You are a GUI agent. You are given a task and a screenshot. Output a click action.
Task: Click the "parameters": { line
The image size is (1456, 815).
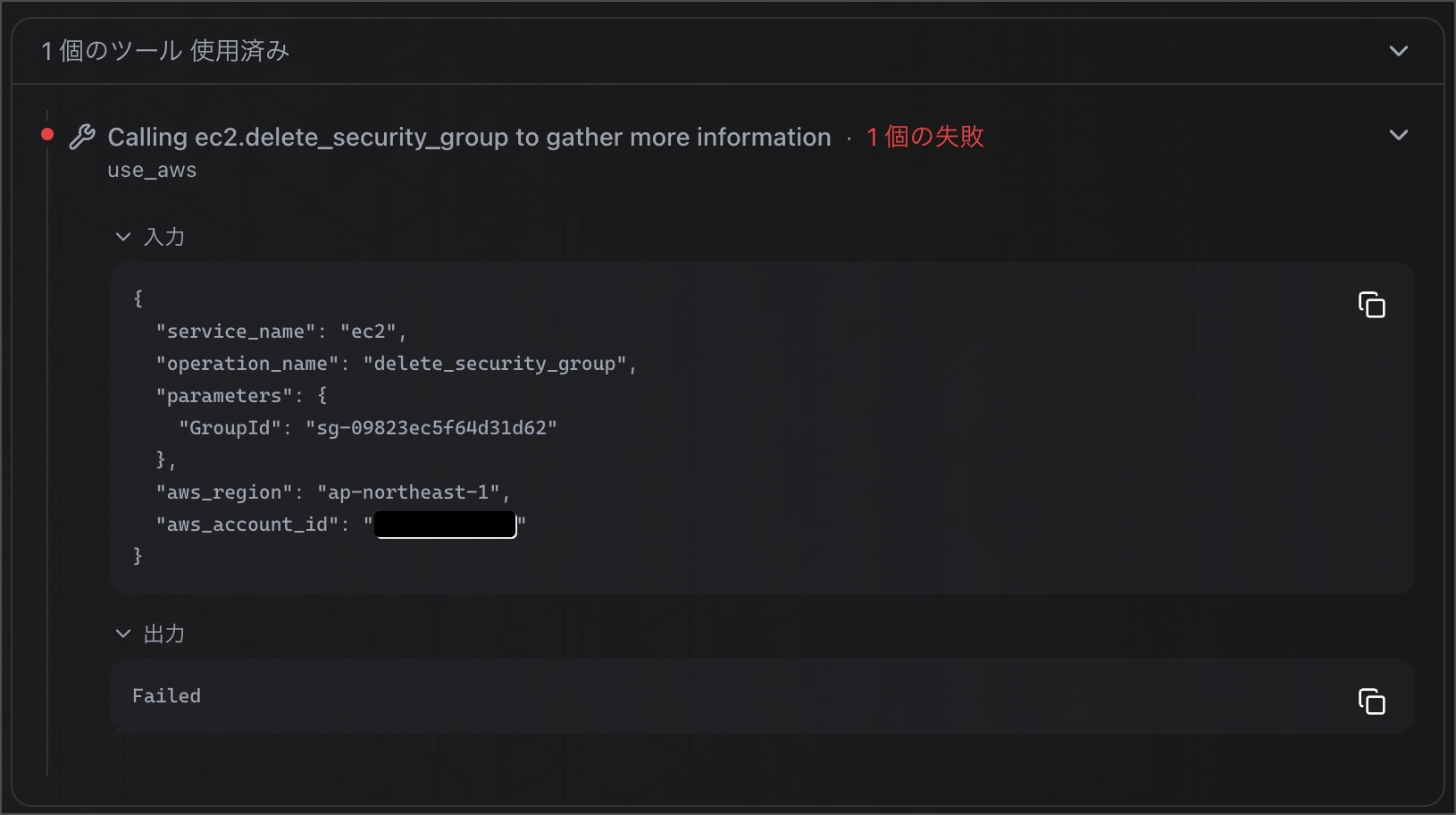[x=242, y=396]
